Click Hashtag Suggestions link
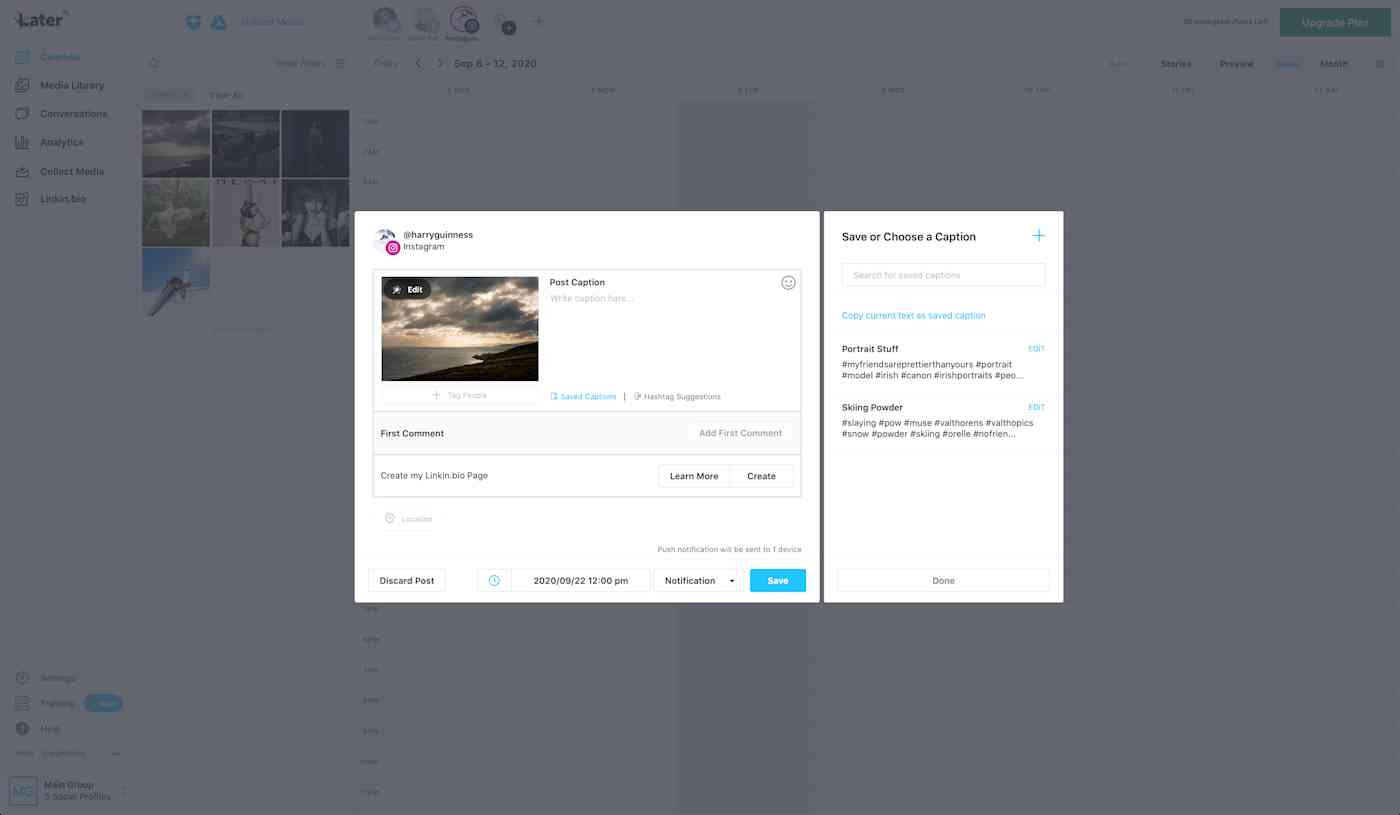The height and width of the screenshot is (815, 1400). pos(677,396)
